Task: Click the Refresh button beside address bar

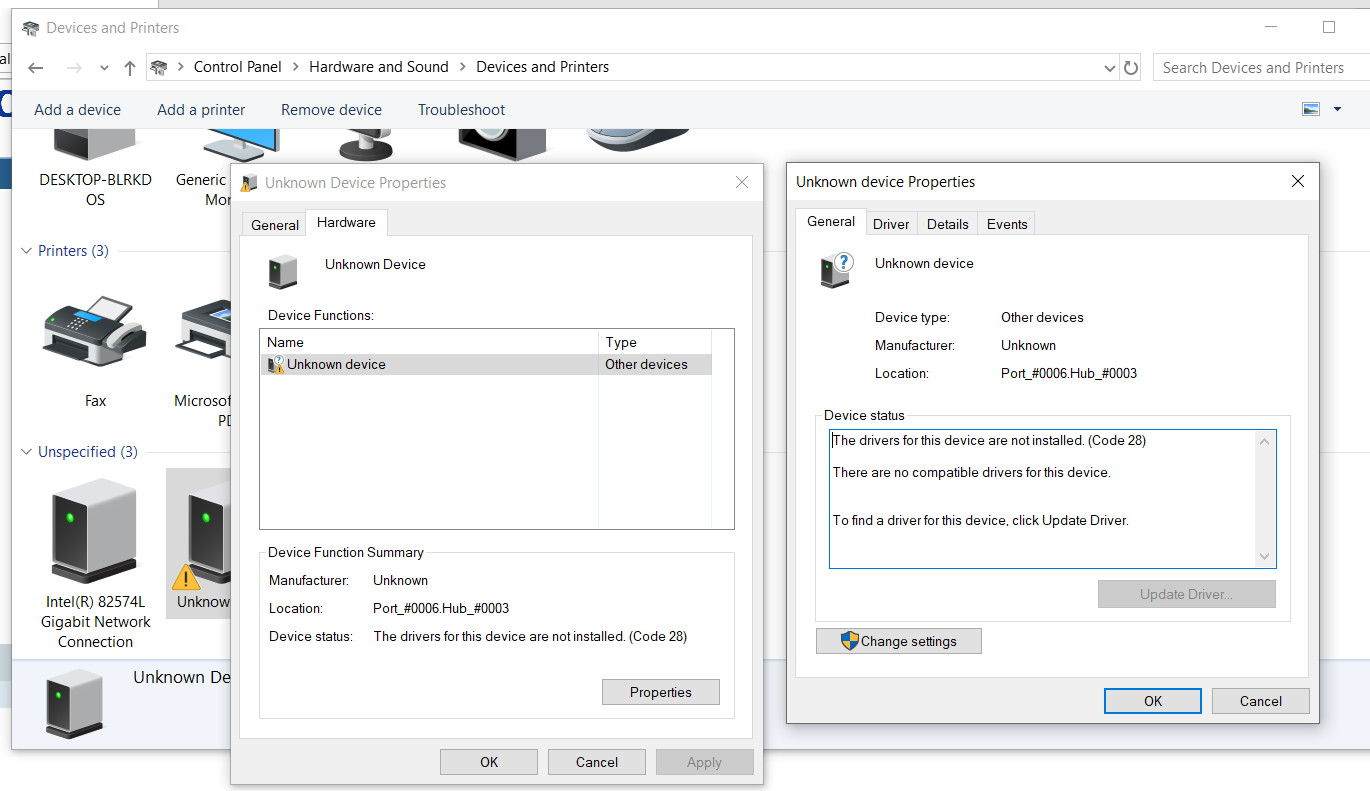Action: (x=1131, y=68)
